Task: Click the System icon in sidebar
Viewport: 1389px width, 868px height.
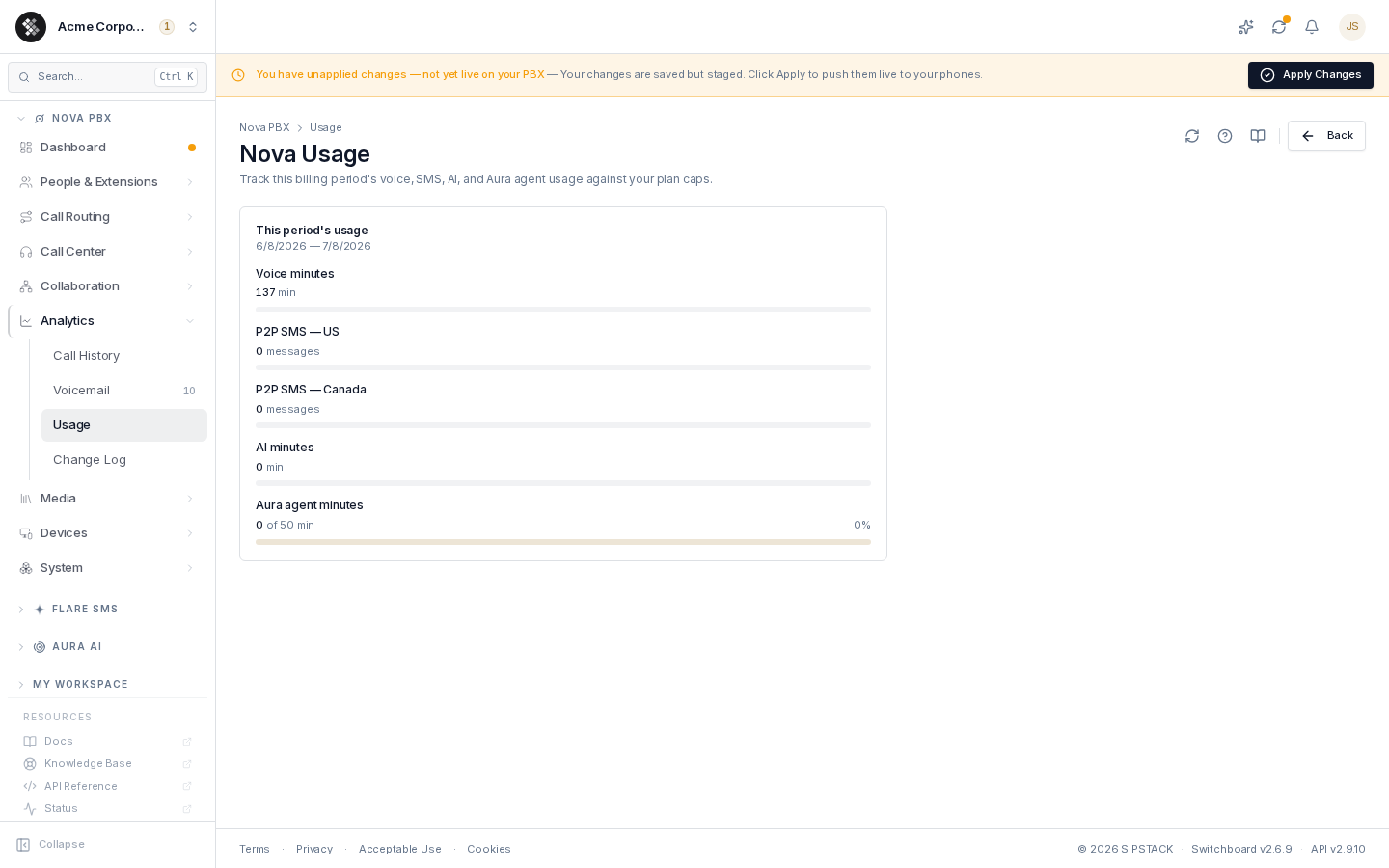Action: coord(26,568)
